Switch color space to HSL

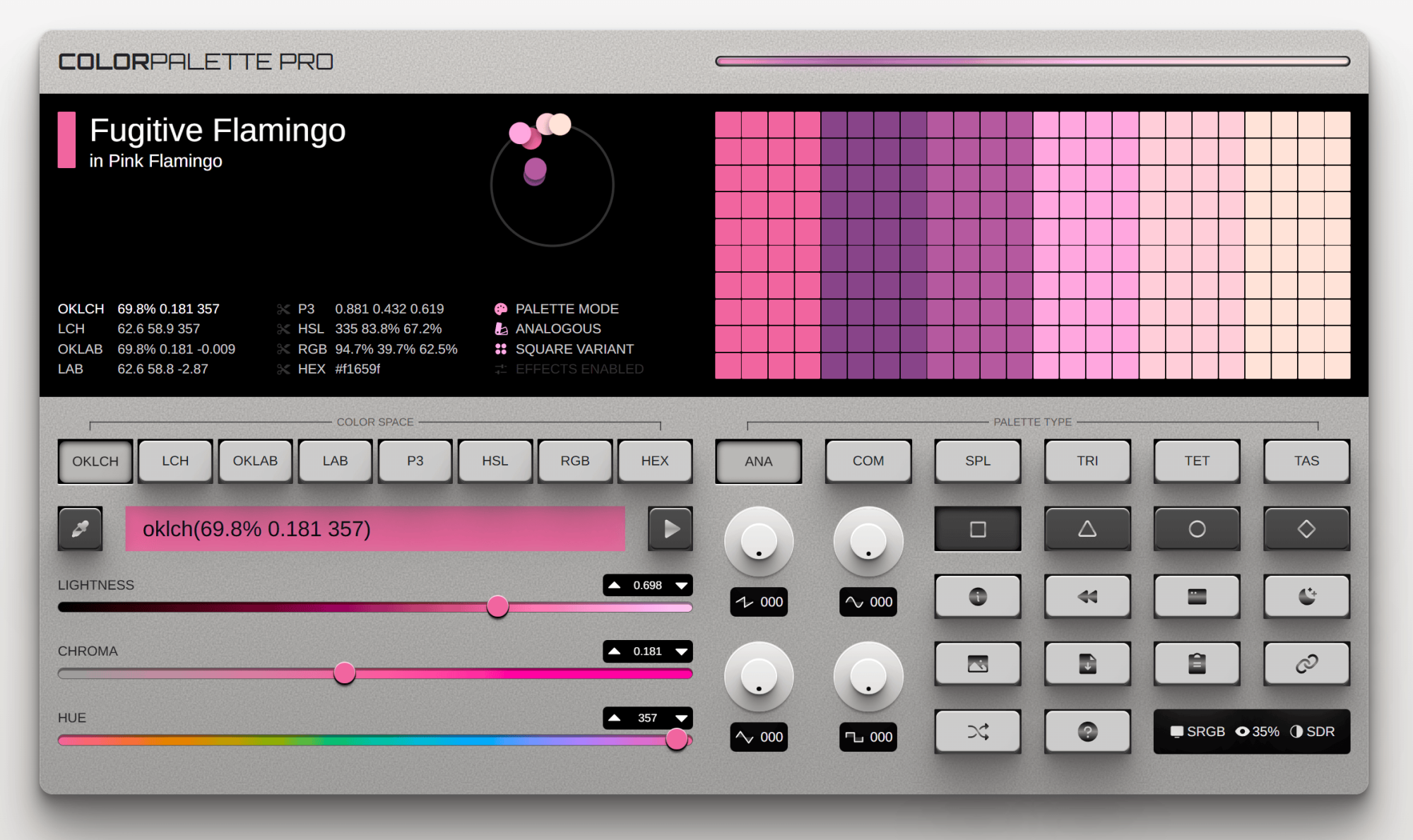495,461
